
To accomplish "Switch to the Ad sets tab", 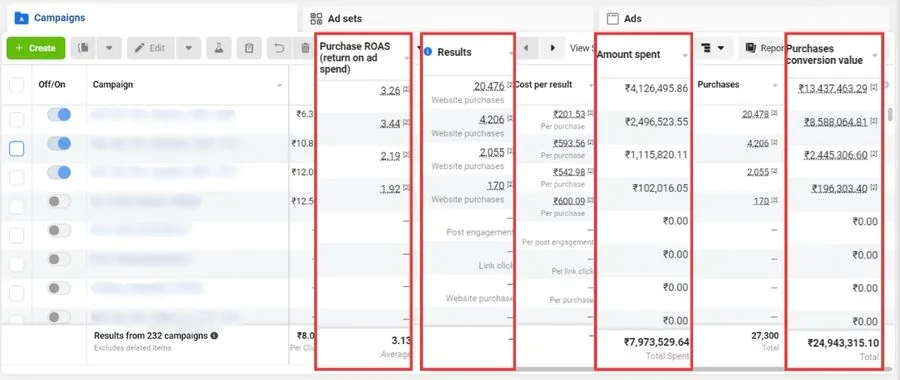I will 448,18.
